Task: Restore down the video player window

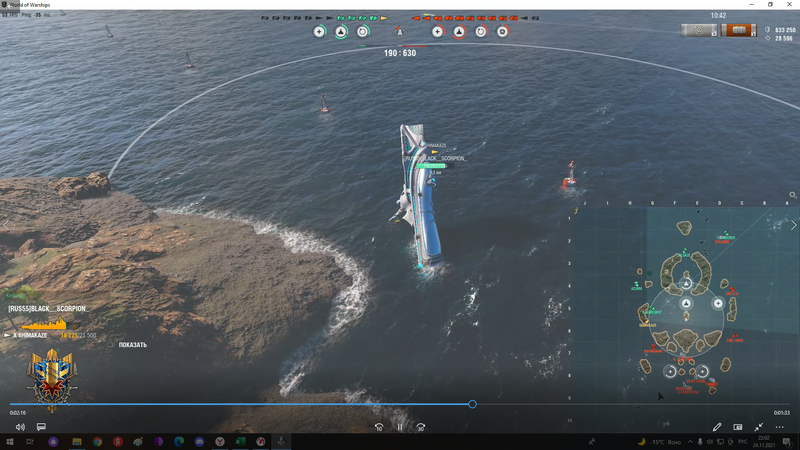Action: (x=770, y=5)
